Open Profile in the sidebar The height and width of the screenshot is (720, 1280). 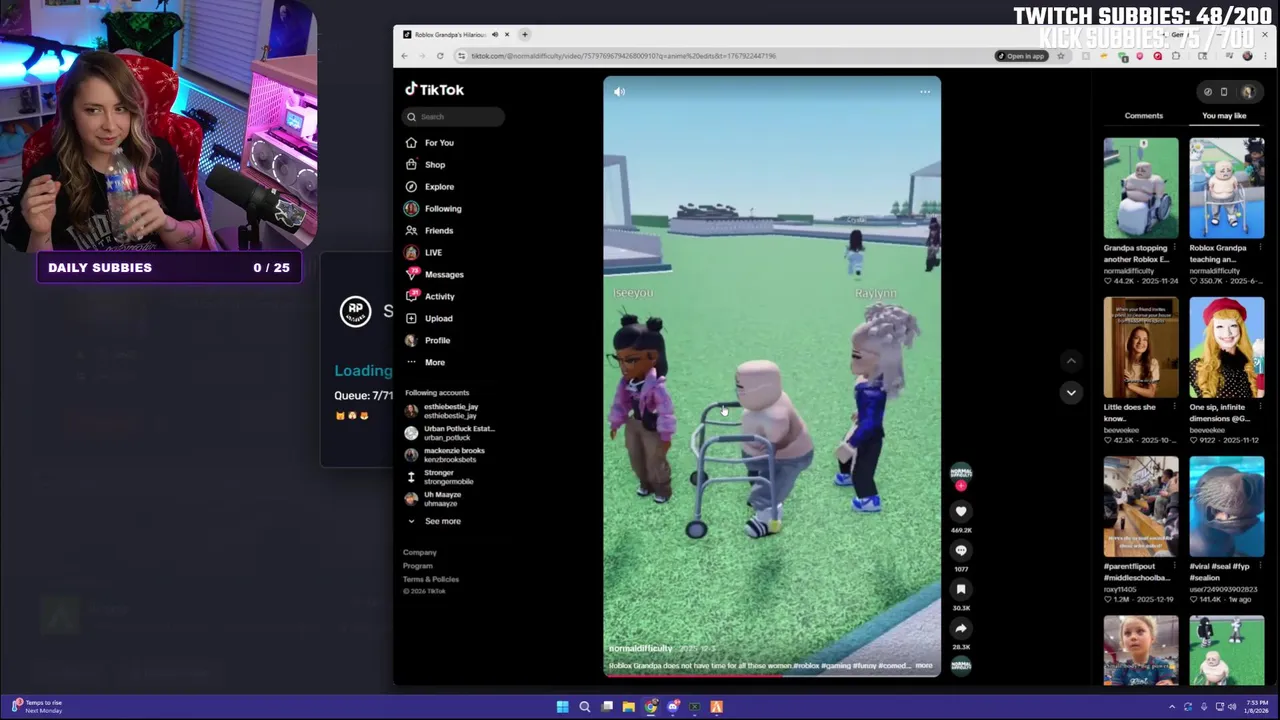(x=428, y=341)
